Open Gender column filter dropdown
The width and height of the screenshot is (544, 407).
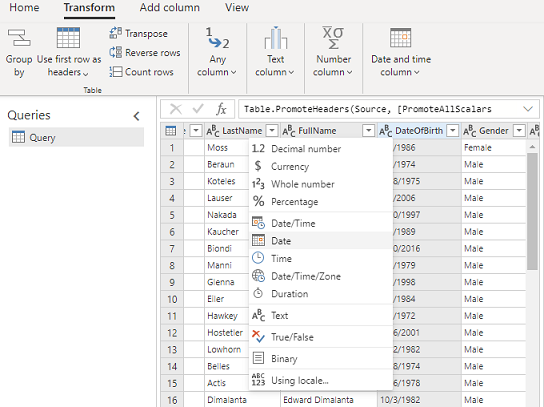pyautogui.click(x=519, y=131)
